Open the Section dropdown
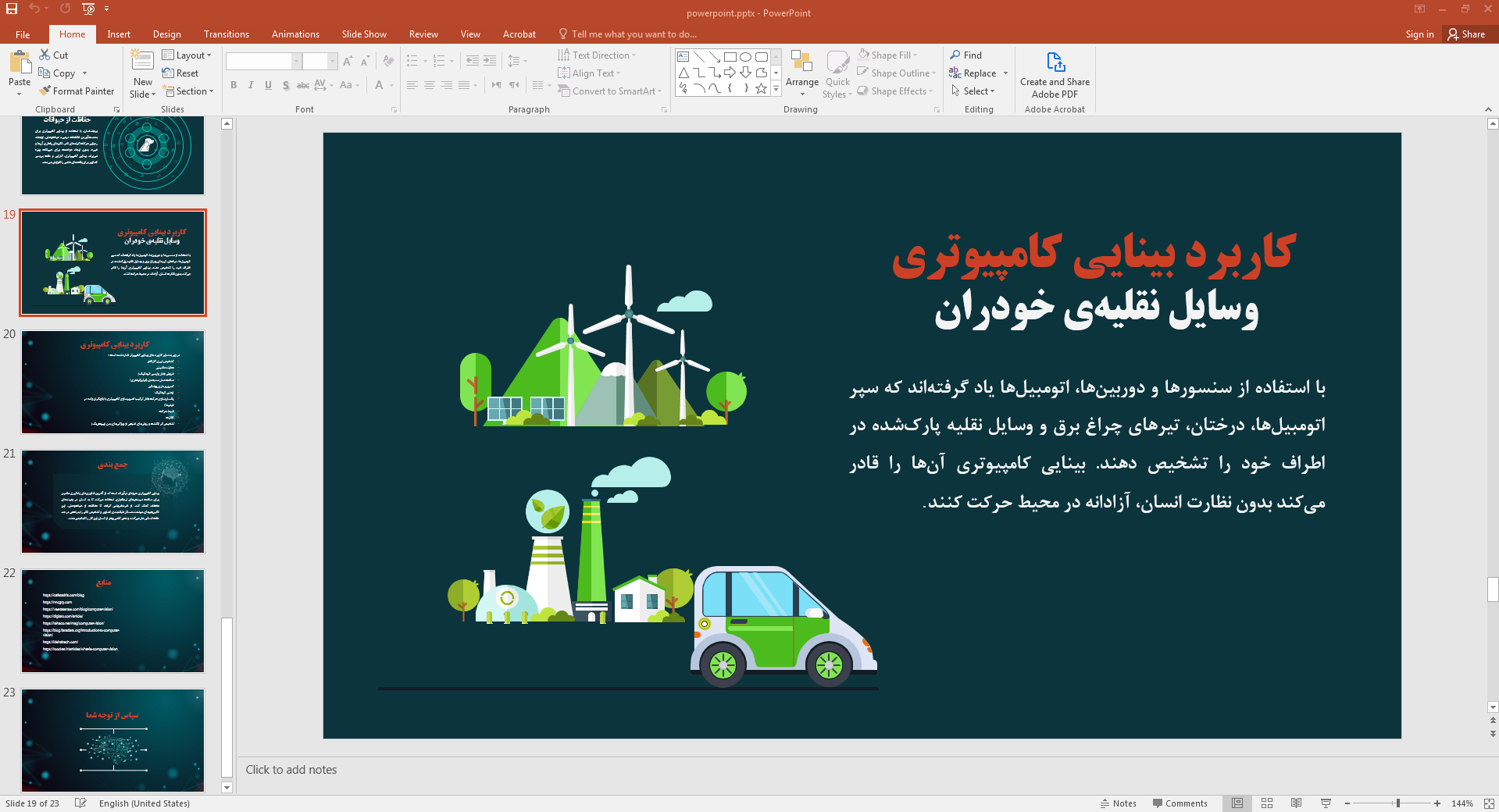The width and height of the screenshot is (1499, 812). (x=188, y=91)
